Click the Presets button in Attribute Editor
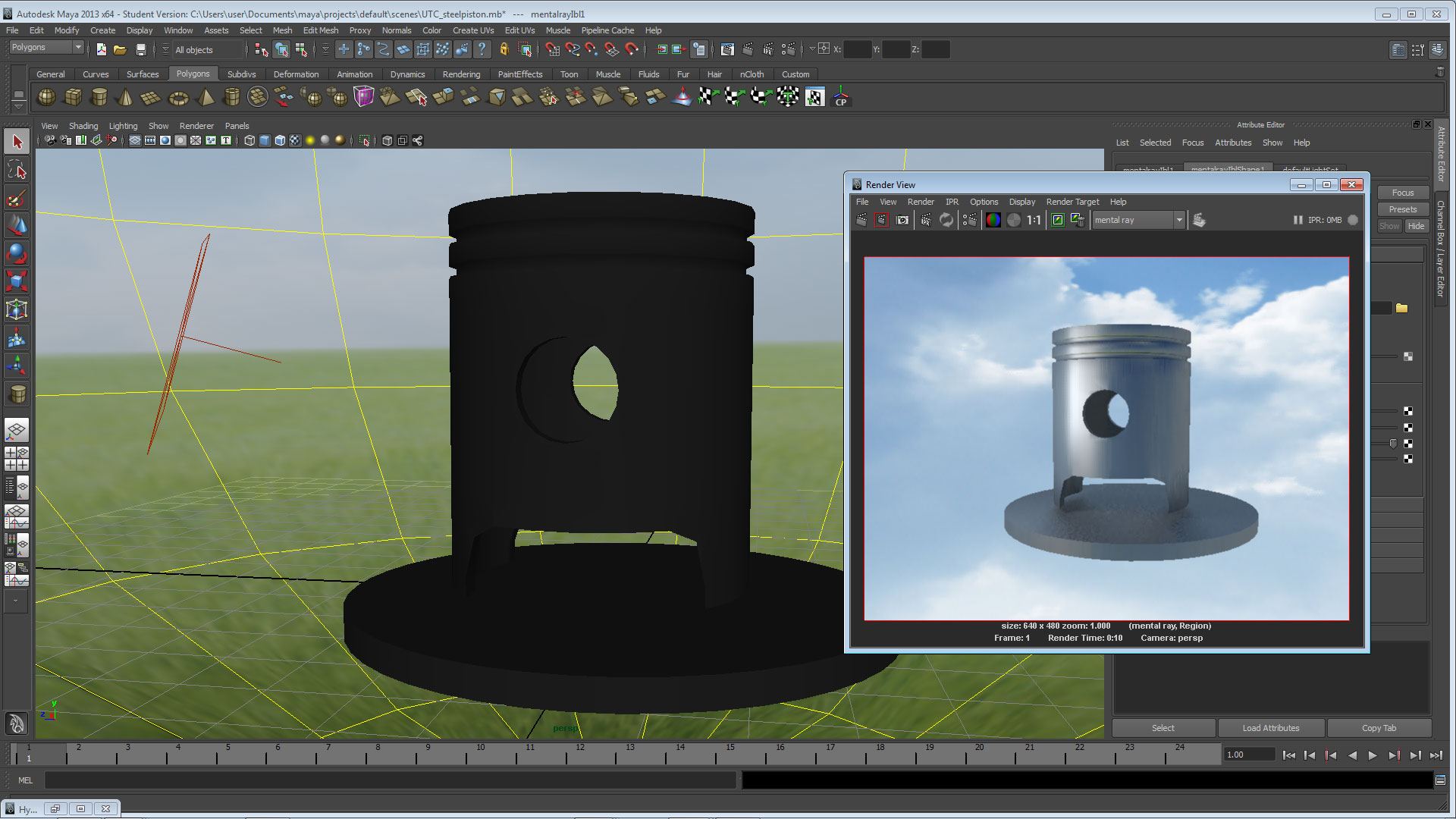The height and width of the screenshot is (819, 1456). point(1402,209)
